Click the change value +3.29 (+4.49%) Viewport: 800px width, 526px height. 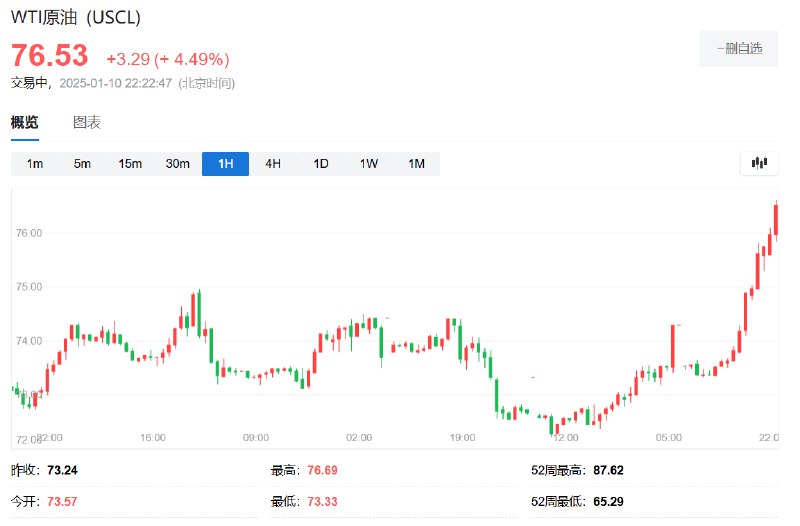[x=168, y=59]
